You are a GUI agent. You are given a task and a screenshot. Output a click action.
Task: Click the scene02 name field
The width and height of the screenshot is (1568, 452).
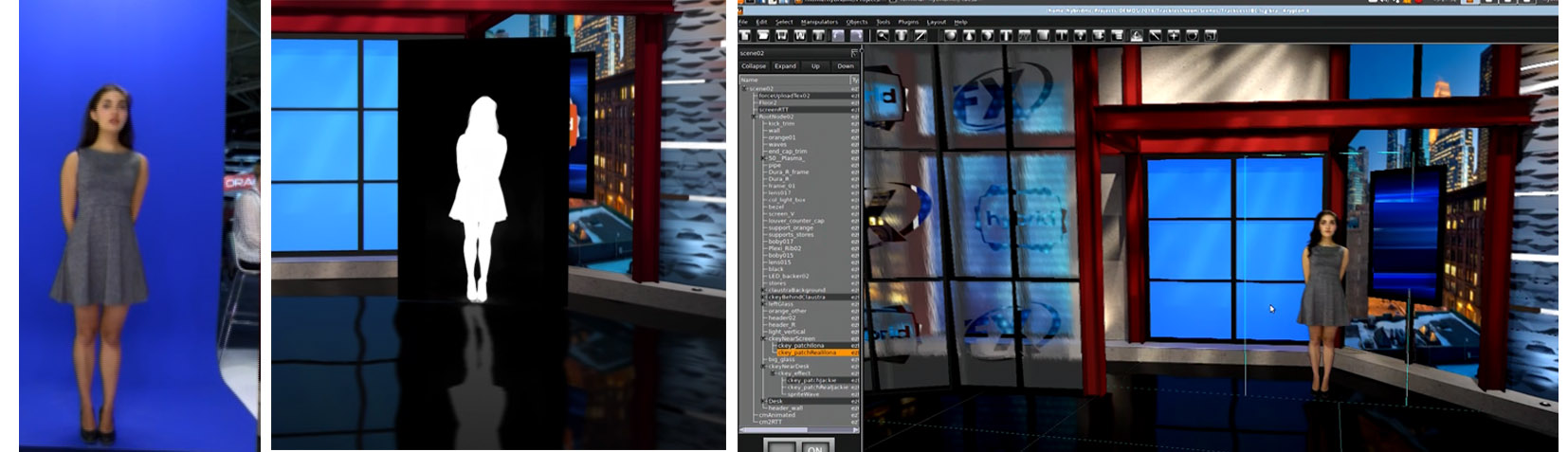pos(793,53)
